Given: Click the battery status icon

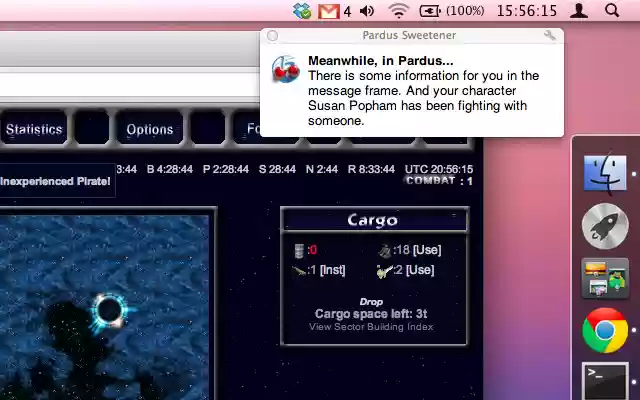Looking at the screenshot, I should click(x=430, y=11).
